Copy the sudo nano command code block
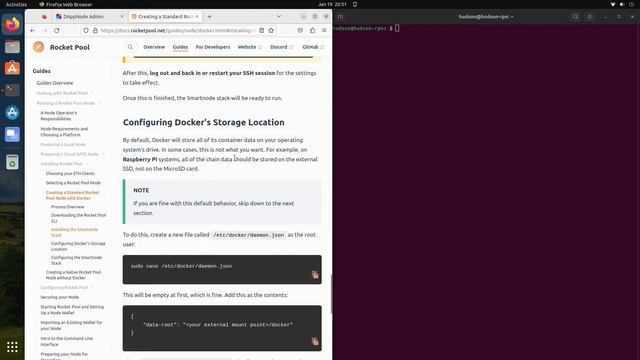640x360 pixels. 315,275
